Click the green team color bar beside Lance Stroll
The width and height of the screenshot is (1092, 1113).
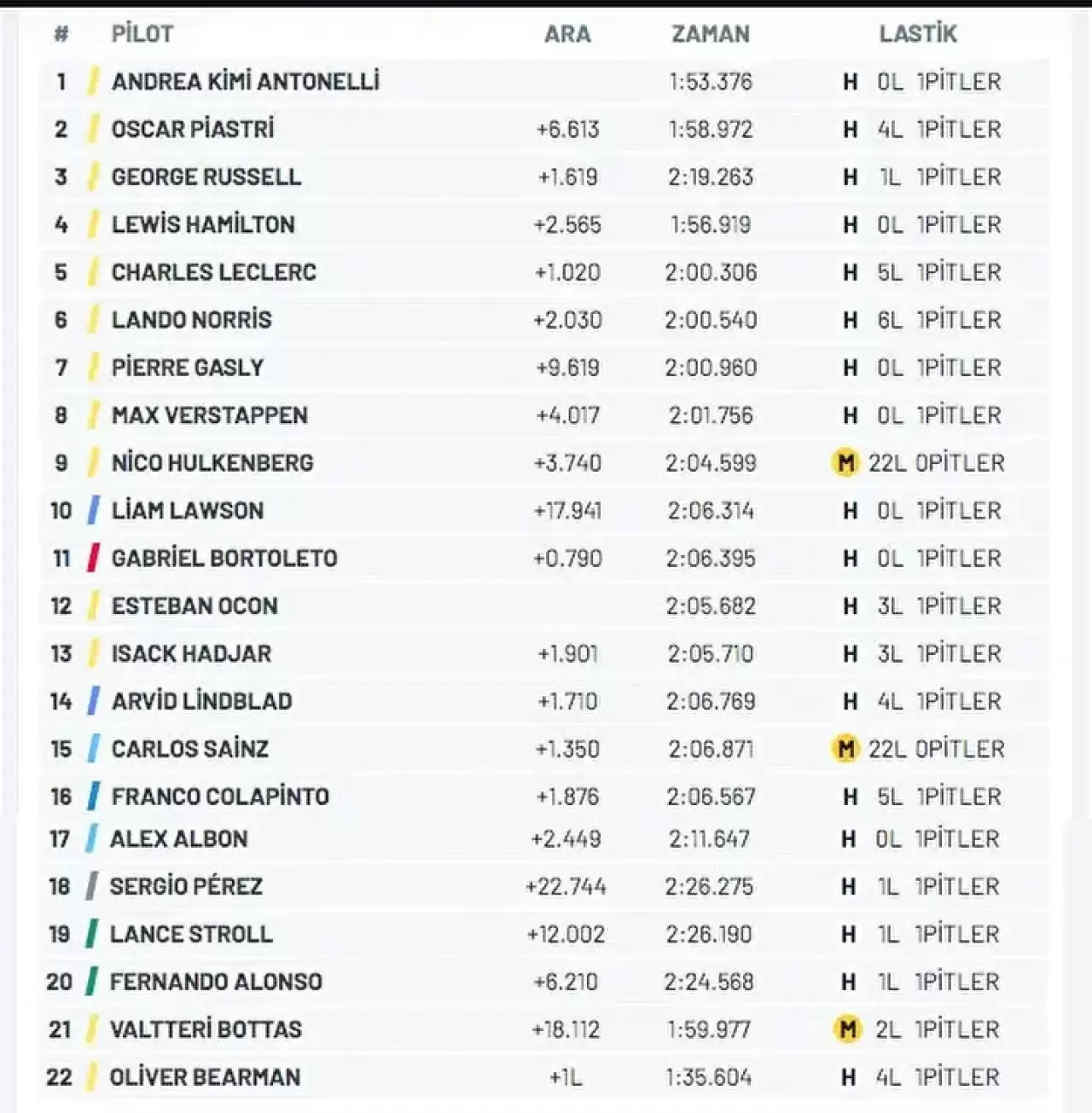[x=91, y=934]
